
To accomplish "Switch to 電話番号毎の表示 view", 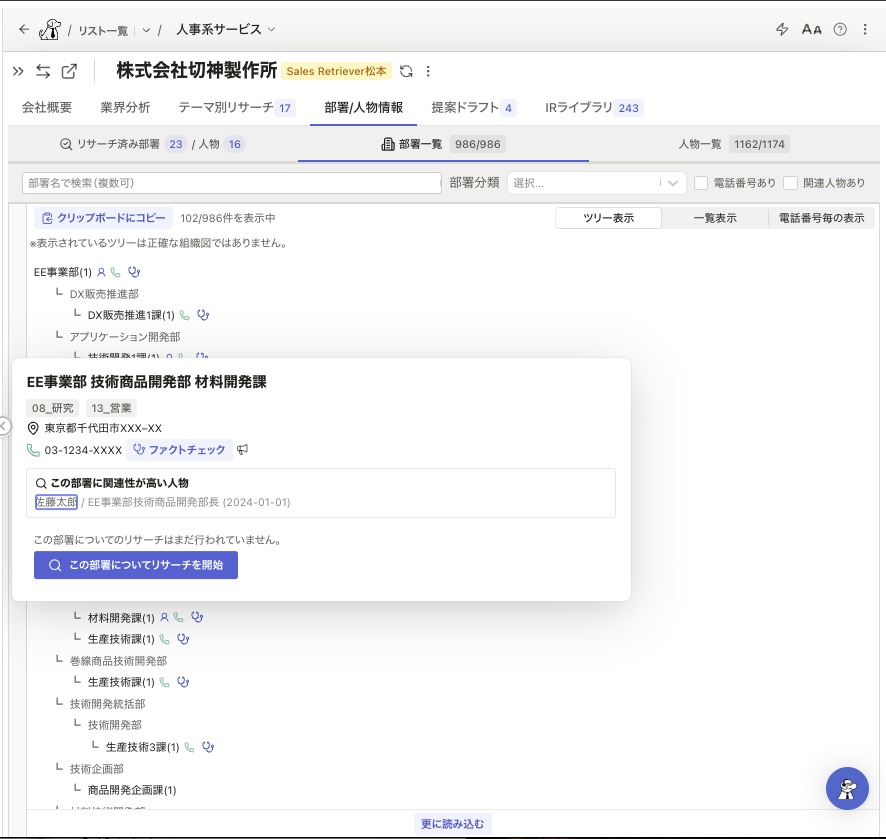I will [822, 218].
